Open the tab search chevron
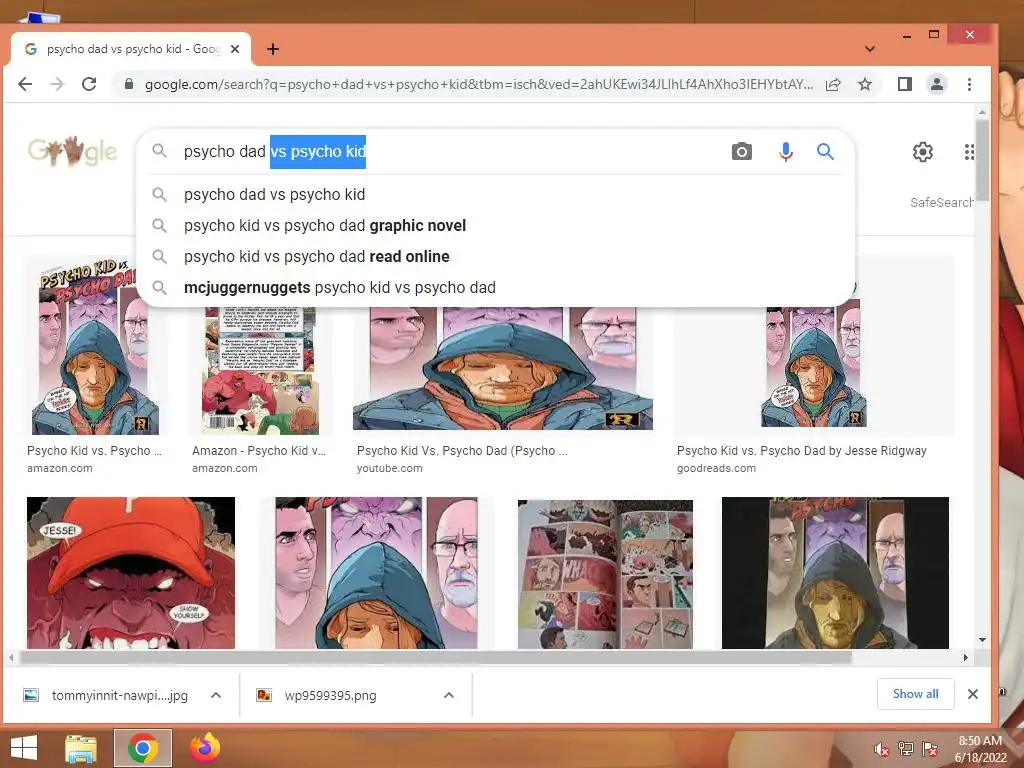 click(870, 49)
